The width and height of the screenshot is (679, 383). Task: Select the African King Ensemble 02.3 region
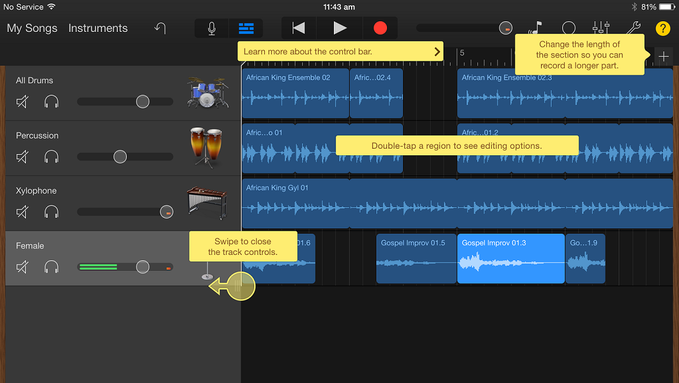click(565, 93)
